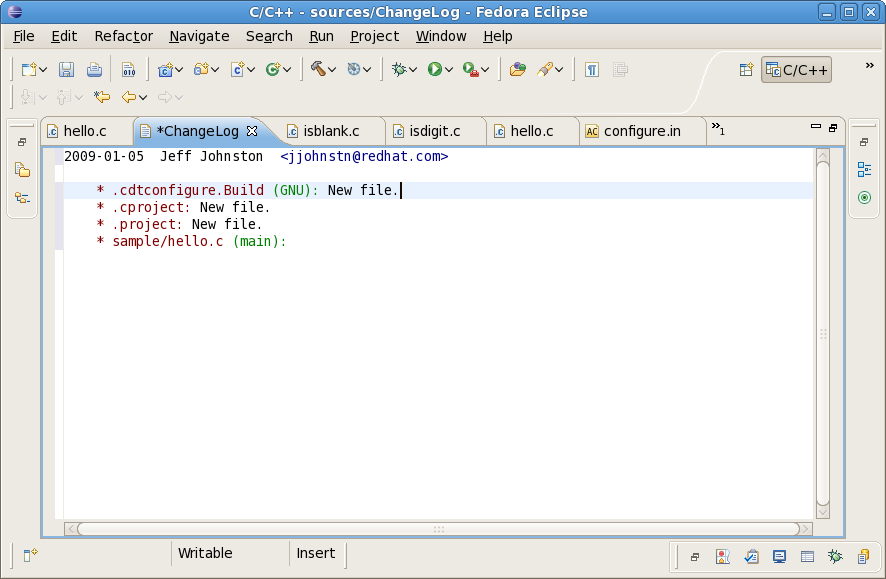This screenshot has width=886, height=579.
Task: Click the Open Perspective icon
Action: (746, 69)
